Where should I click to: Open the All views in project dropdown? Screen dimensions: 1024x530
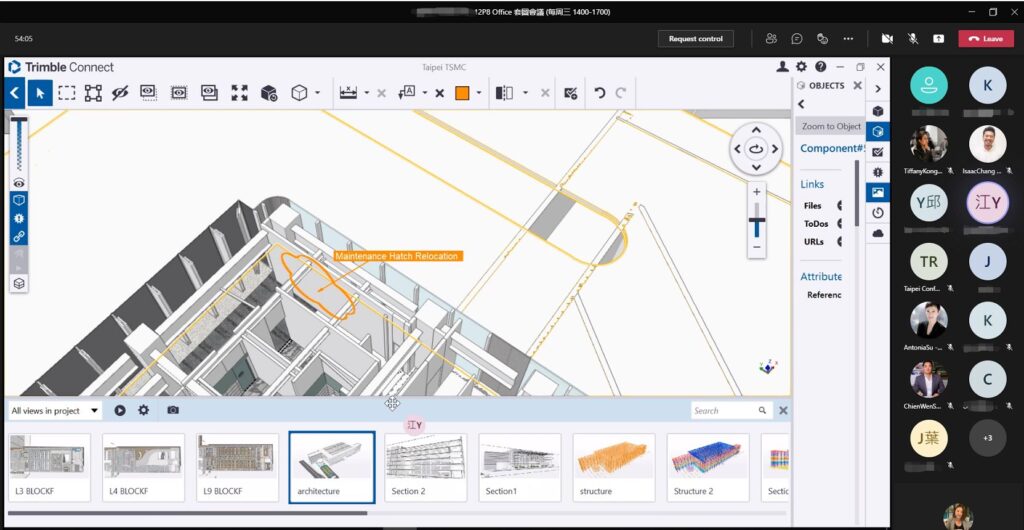[x=55, y=410]
